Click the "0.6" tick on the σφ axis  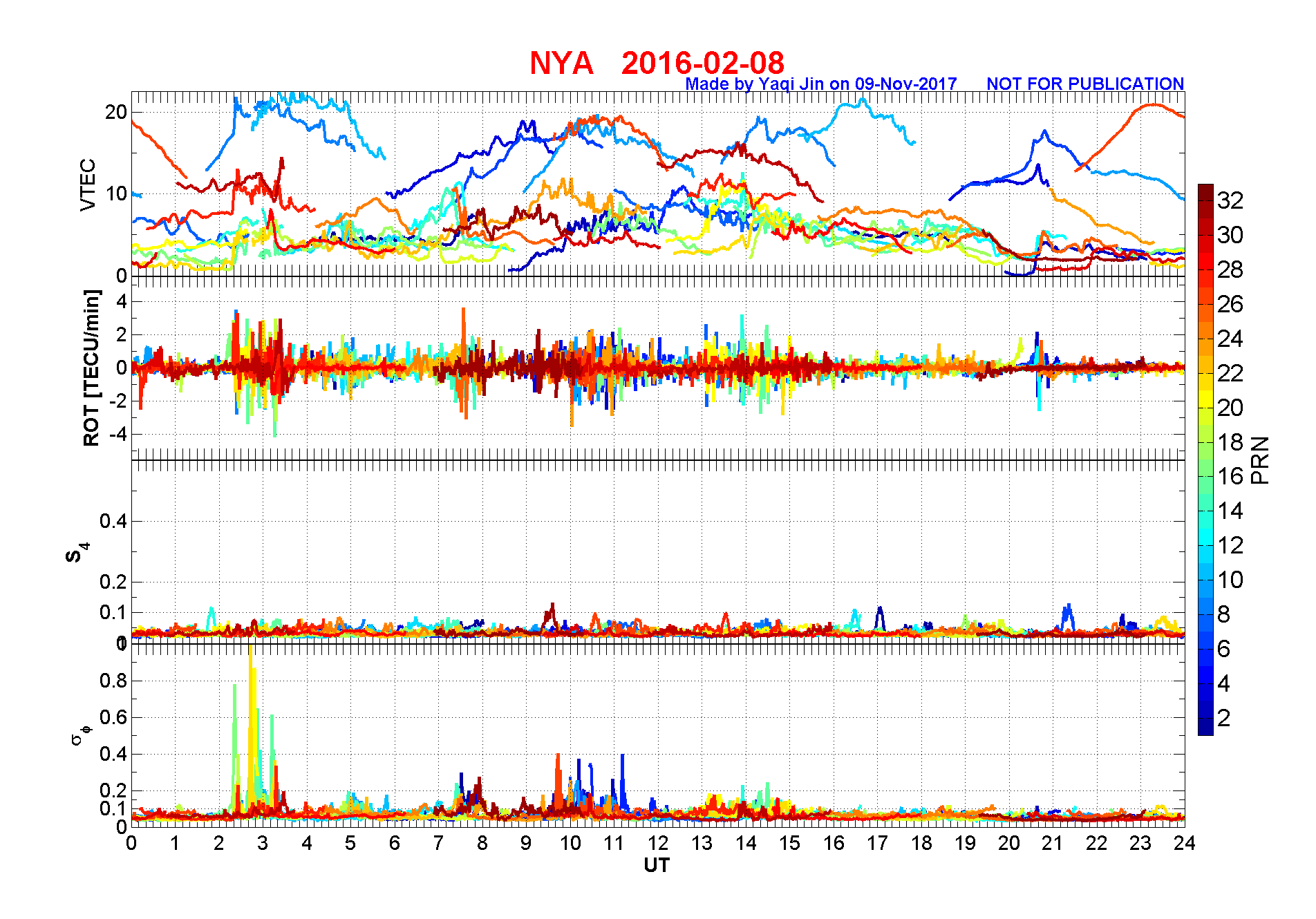coord(113,717)
